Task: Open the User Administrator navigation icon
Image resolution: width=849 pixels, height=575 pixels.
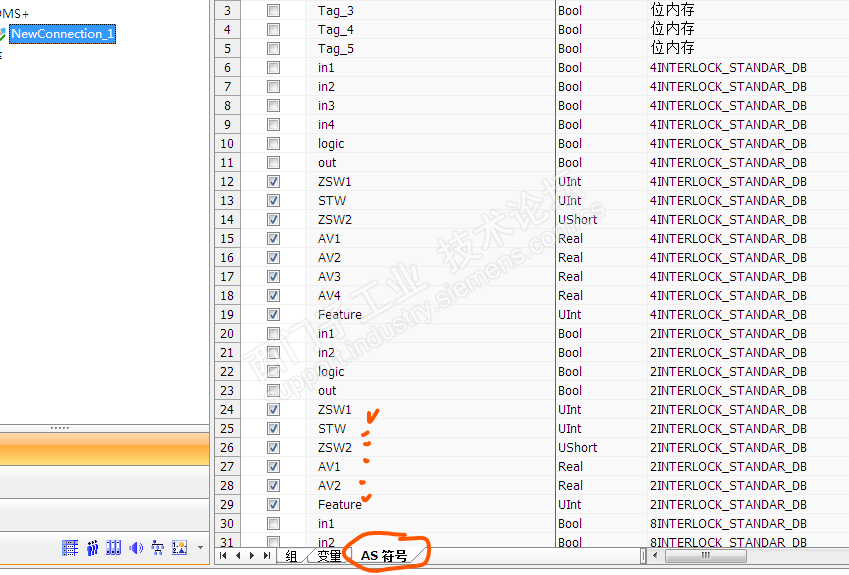Action: (92, 547)
